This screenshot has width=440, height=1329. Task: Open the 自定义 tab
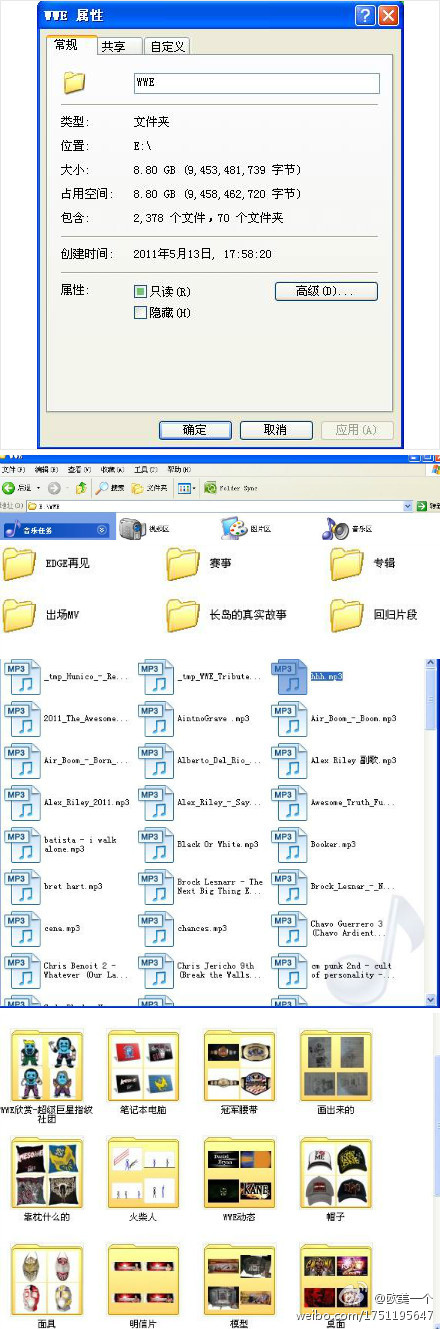point(166,46)
